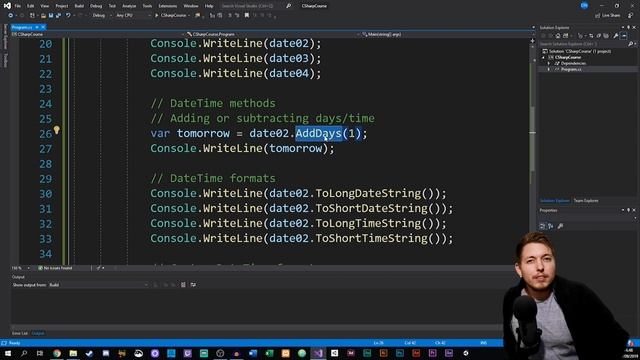Switch to the Team Explorer tab
Screen dimensions: 640x360
[586, 201]
